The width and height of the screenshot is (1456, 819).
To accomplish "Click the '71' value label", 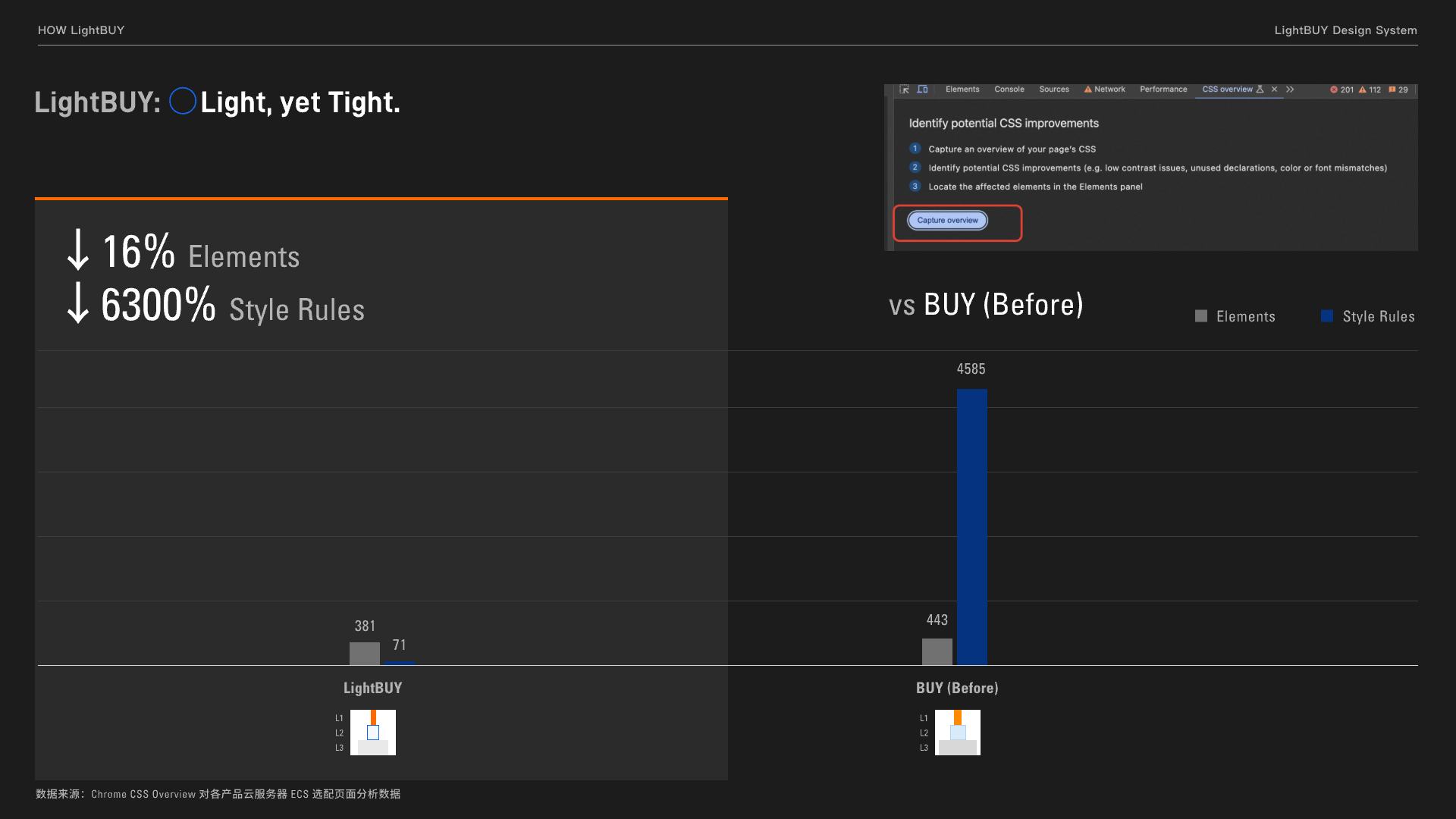I will (400, 645).
